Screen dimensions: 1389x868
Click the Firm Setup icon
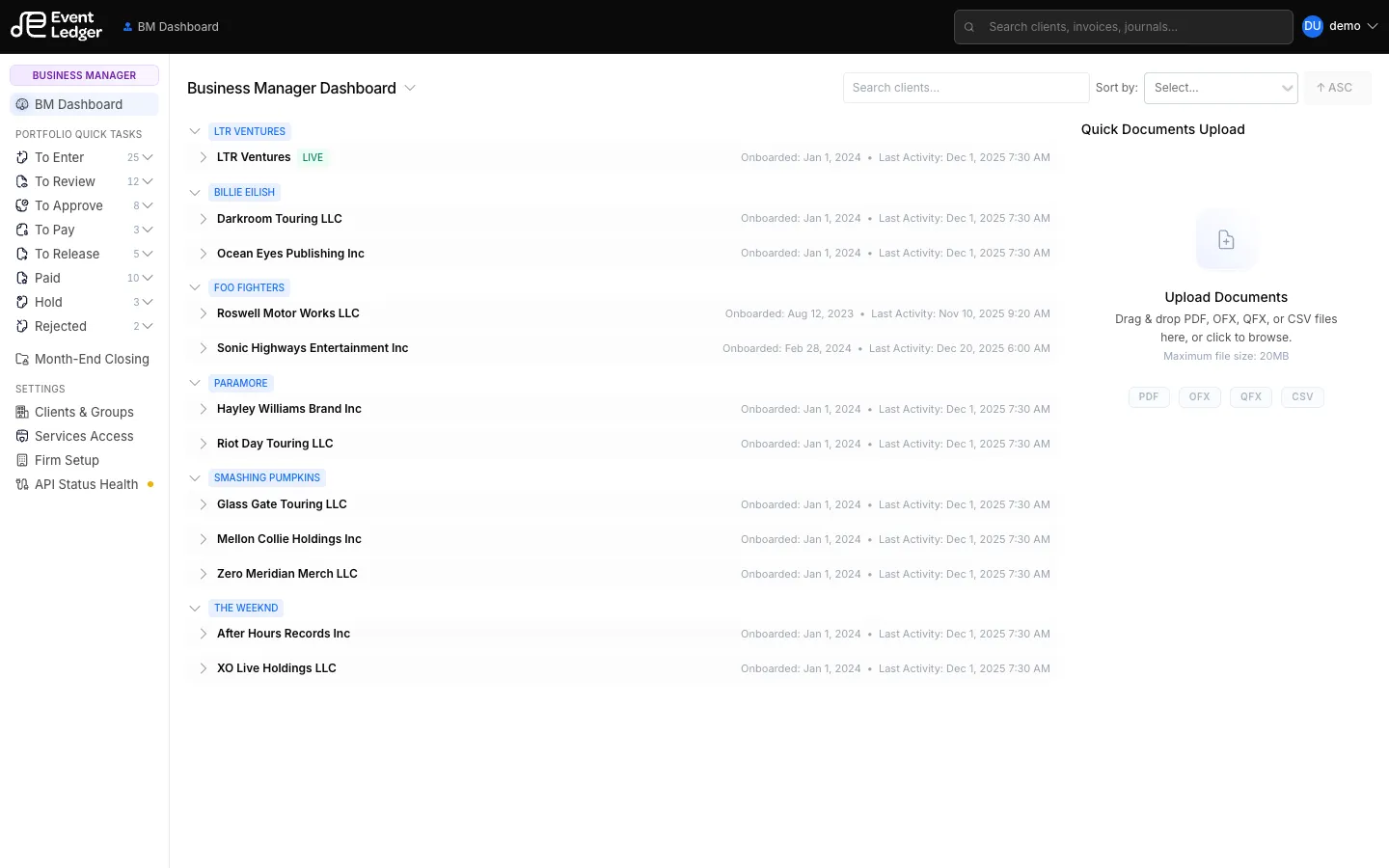tap(22, 460)
